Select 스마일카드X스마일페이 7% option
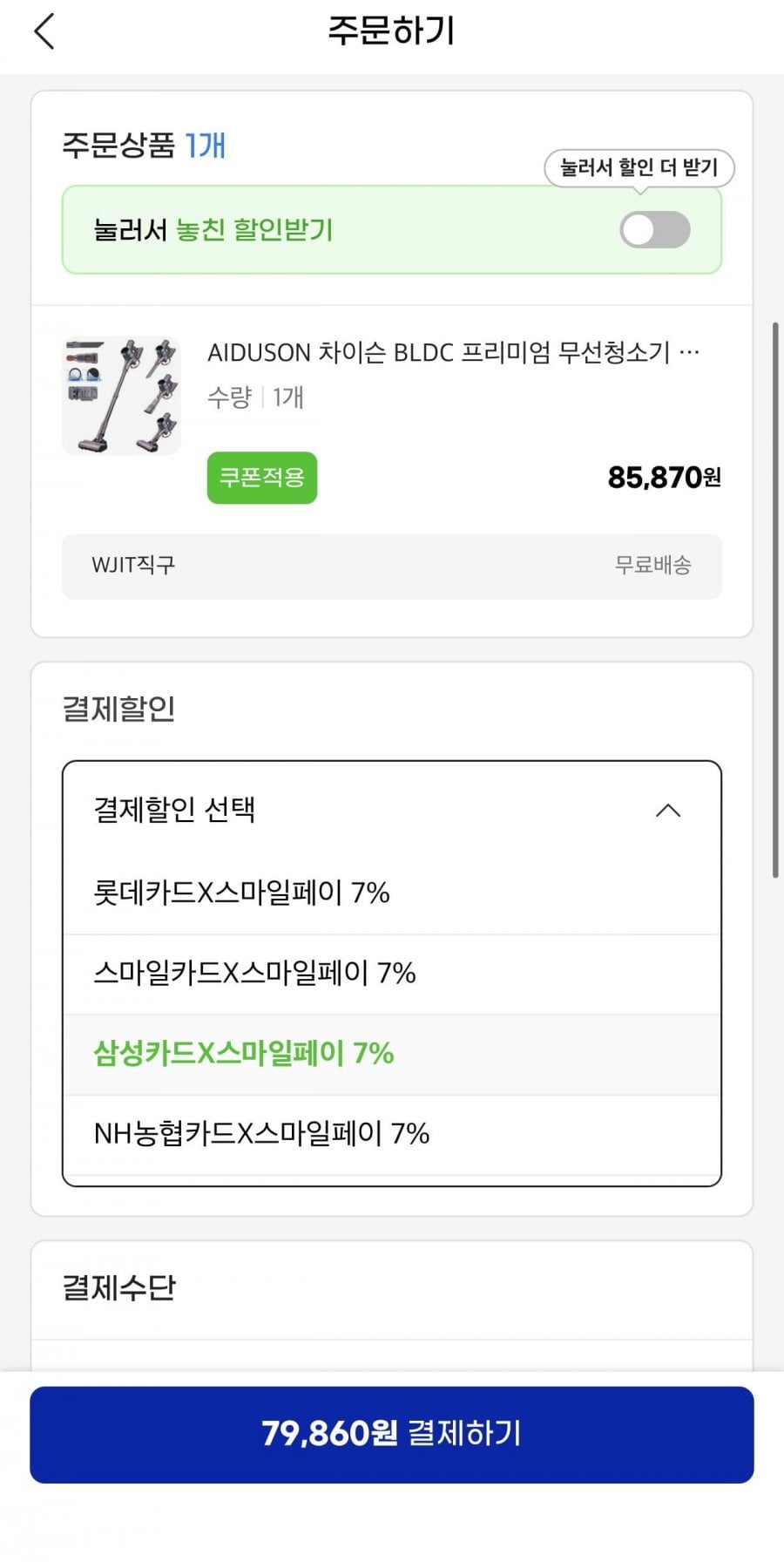The width and height of the screenshot is (784, 1562). (x=254, y=974)
